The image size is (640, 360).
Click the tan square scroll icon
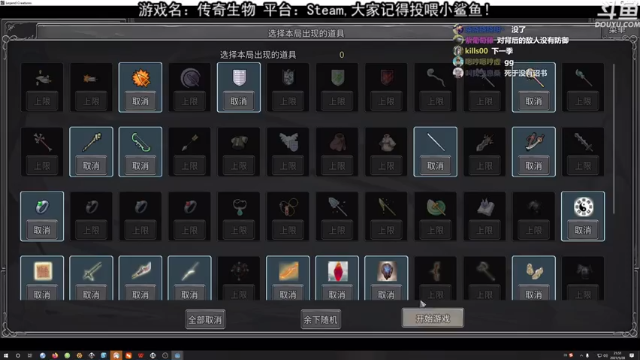[42, 271]
